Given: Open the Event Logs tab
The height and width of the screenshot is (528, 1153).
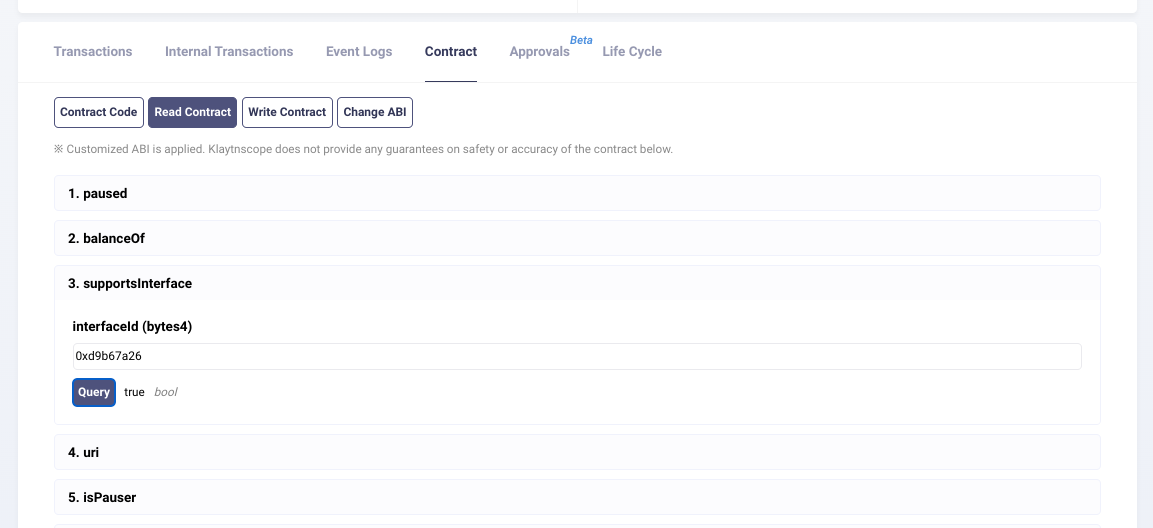Looking at the screenshot, I should (x=359, y=52).
